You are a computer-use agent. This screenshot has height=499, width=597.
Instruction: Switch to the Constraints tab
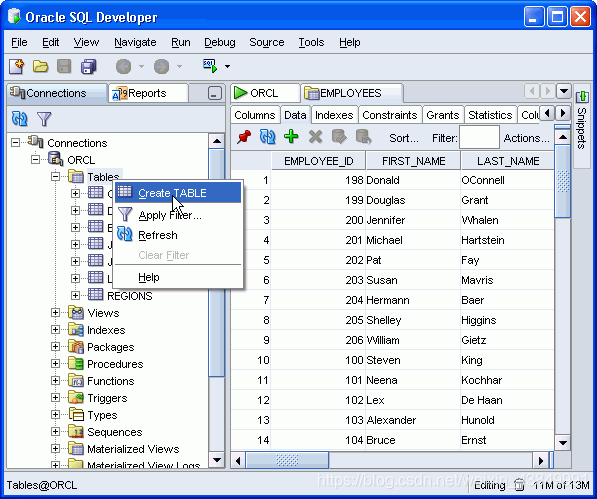[389, 115]
